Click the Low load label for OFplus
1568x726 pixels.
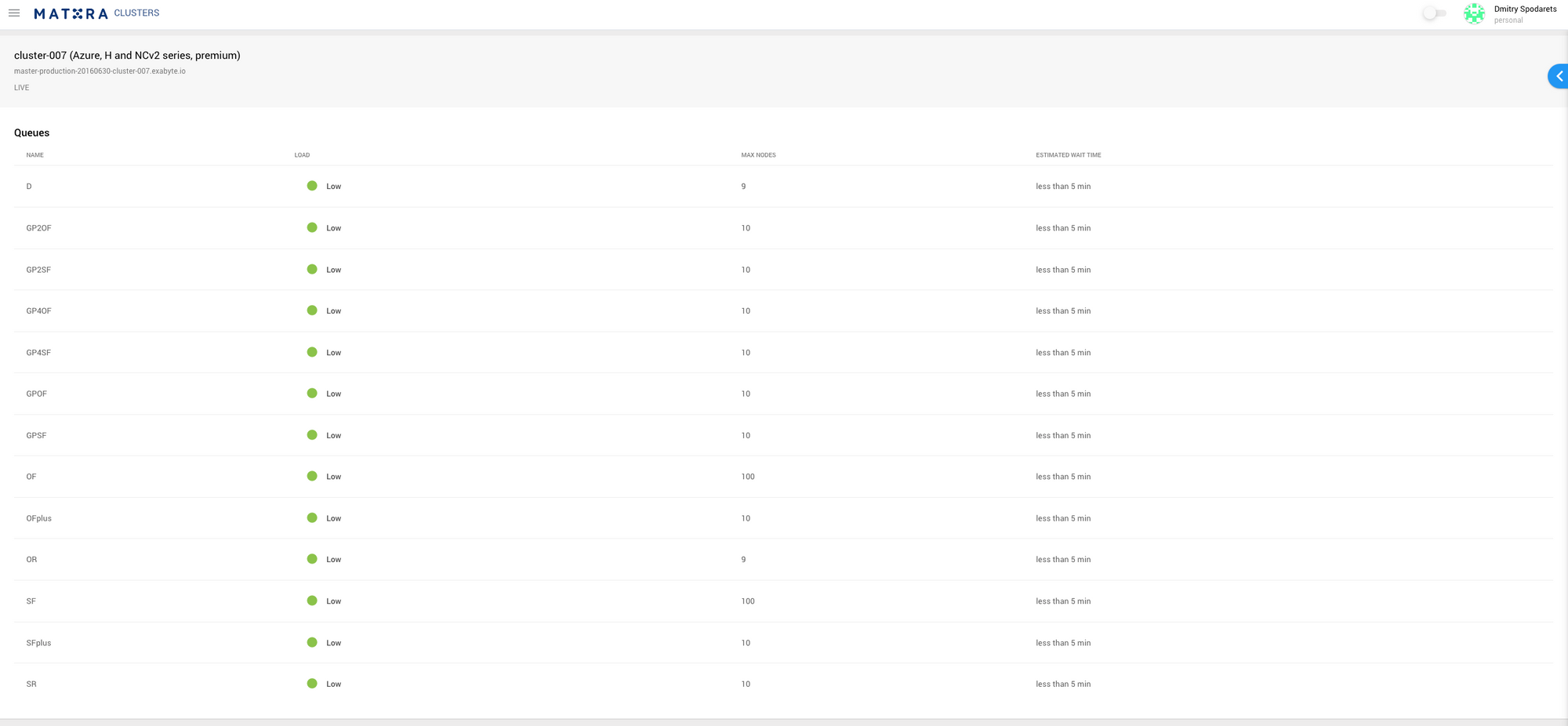(334, 518)
